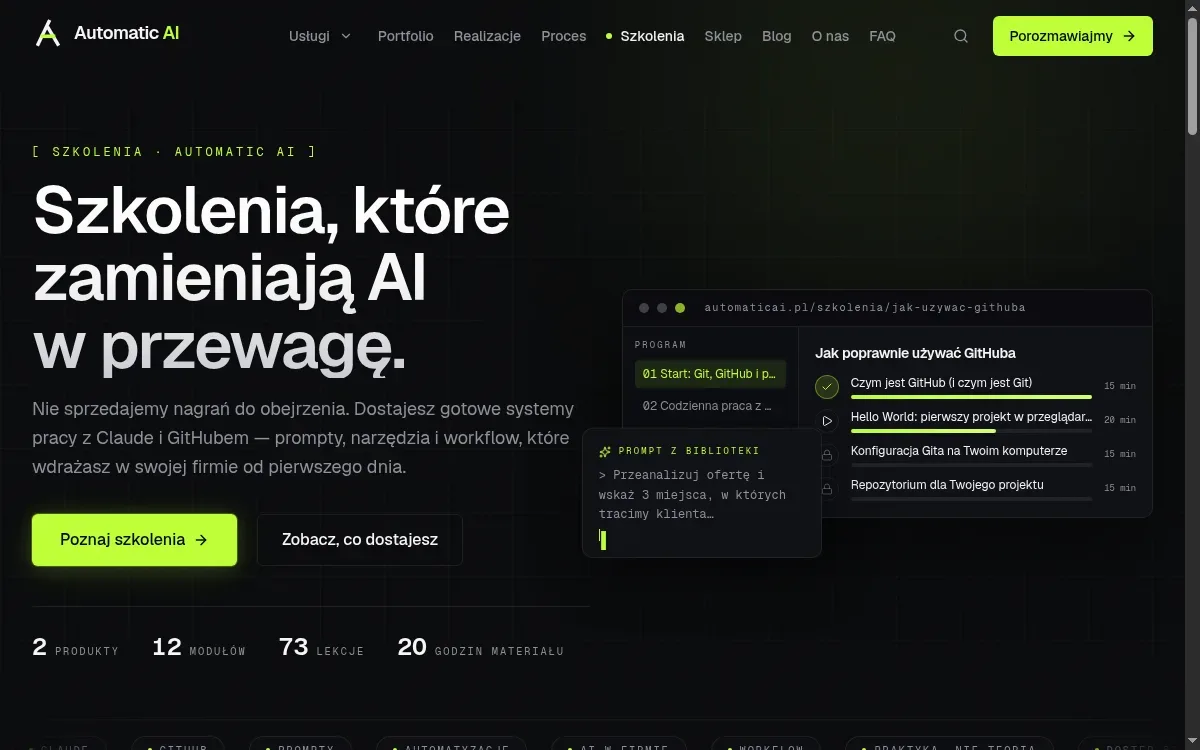Click the Automatic AI logo
Screen dimensions: 1200x750
click(x=107, y=33)
